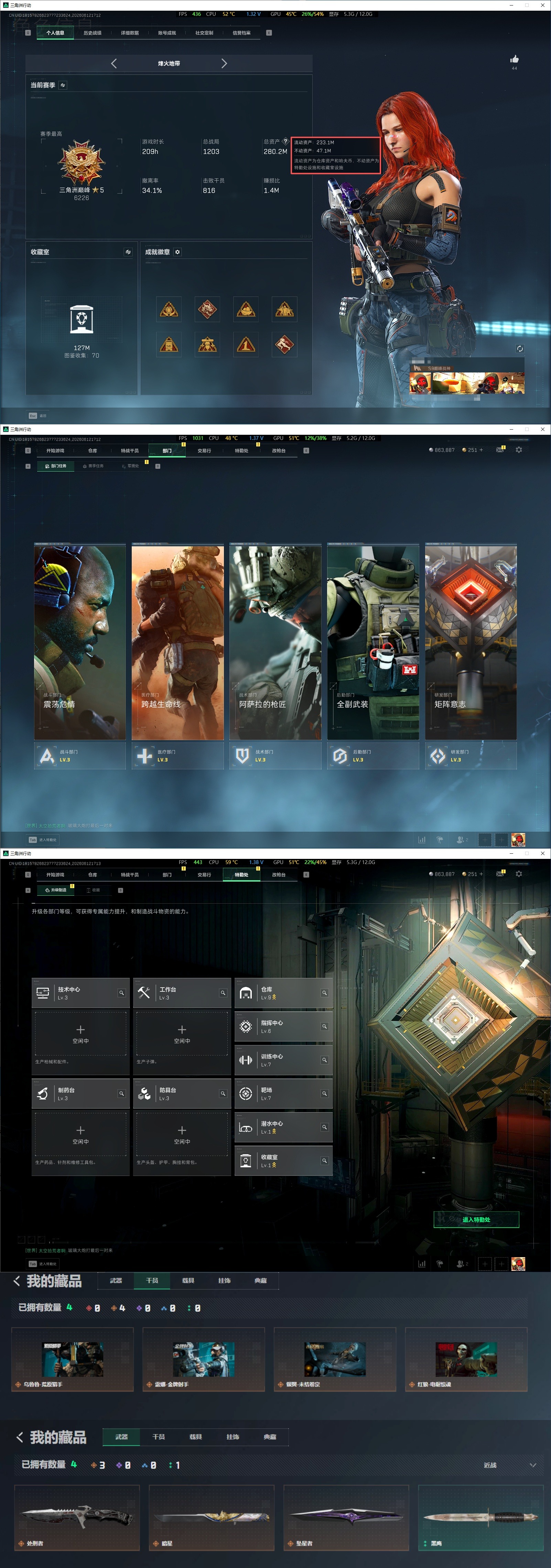The image size is (551, 1568).
Task: Click the magnifier icon for 技术中心
Action: [x=122, y=993]
